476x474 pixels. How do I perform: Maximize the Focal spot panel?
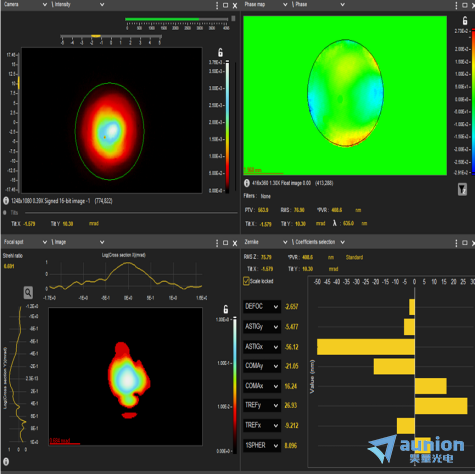(x=226, y=243)
